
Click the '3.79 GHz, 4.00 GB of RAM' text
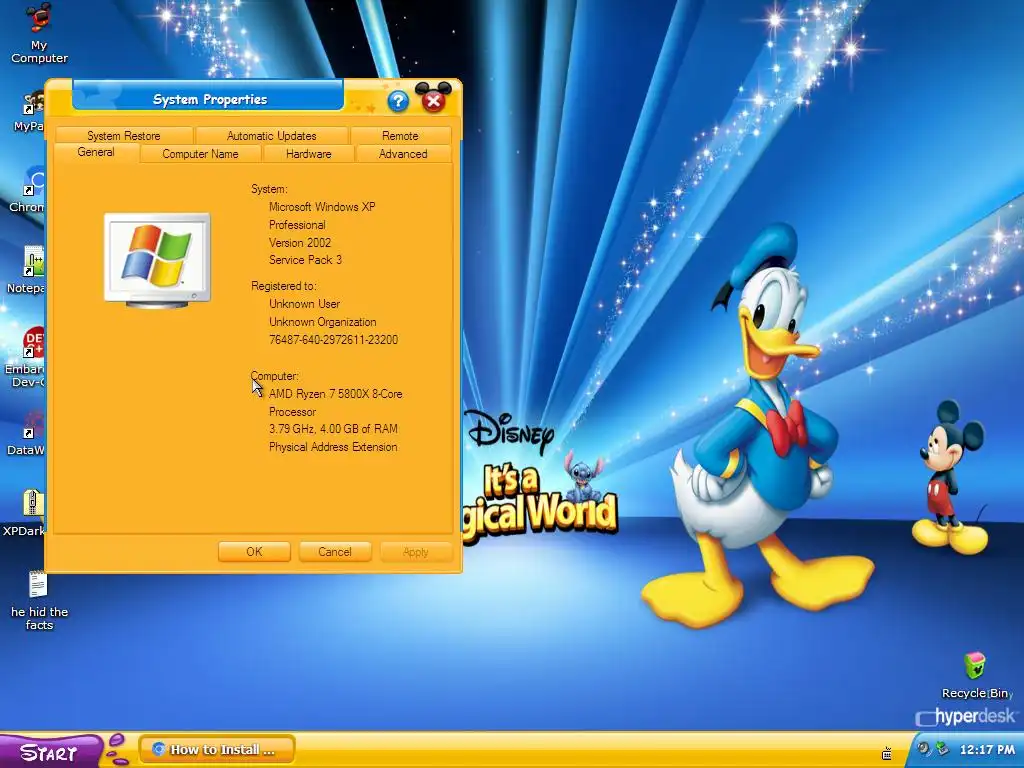(x=333, y=428)
